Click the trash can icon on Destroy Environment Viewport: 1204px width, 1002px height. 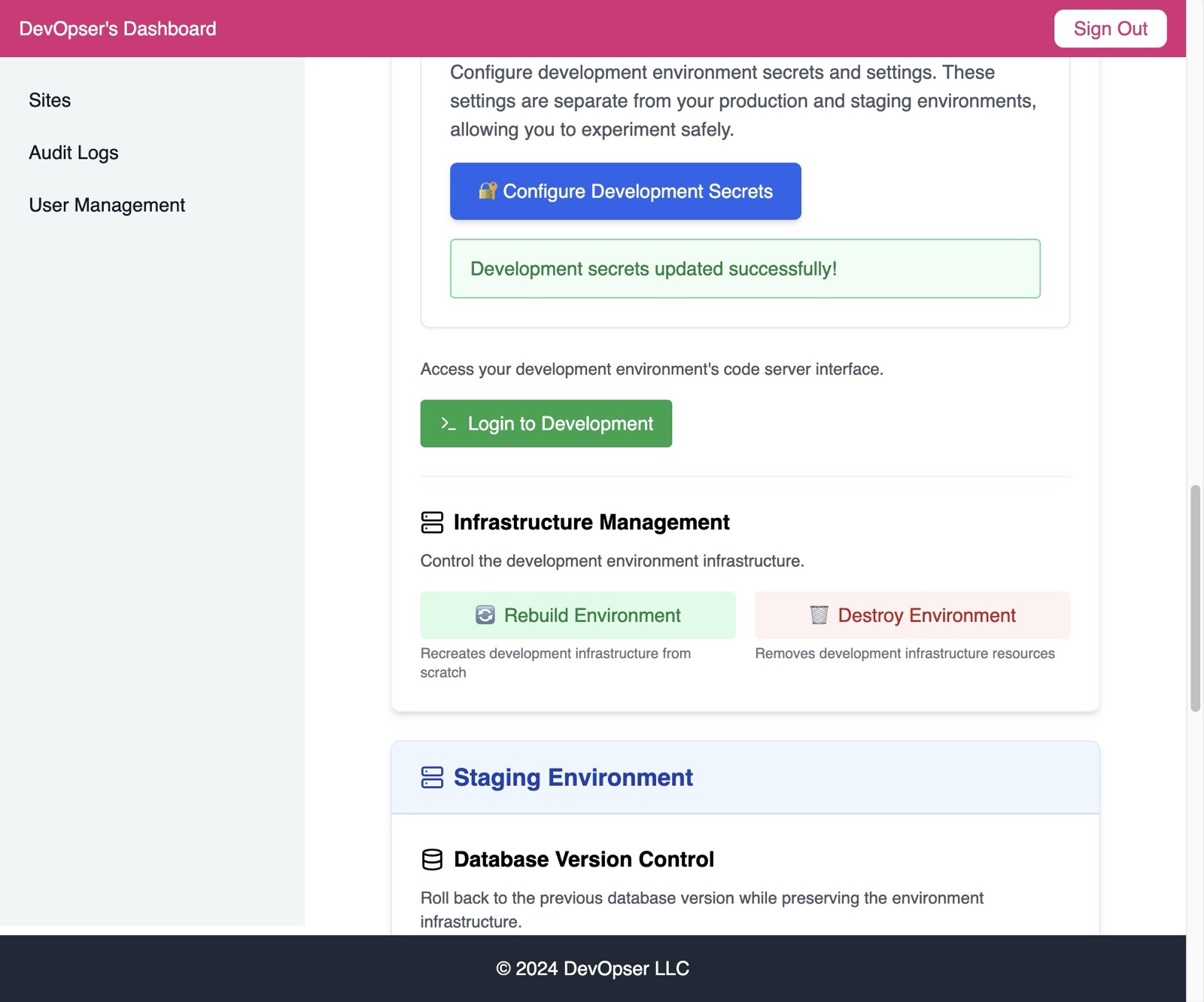(819, 615)
